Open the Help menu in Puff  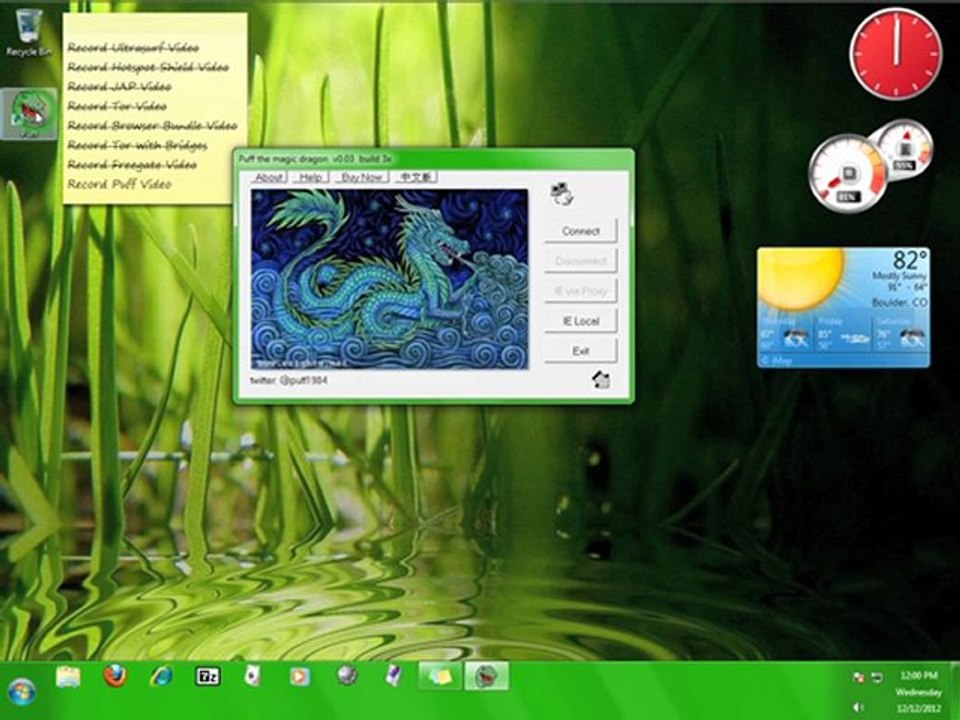coord(310,177)
